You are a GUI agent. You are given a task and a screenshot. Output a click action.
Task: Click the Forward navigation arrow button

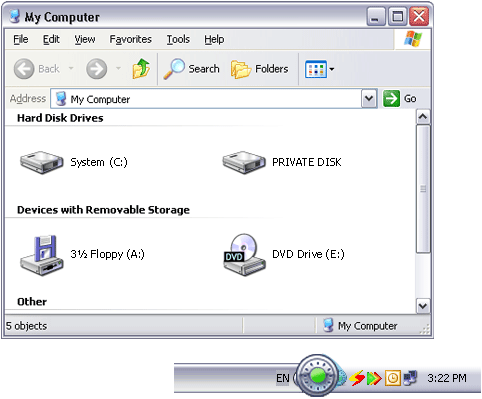(97, 69)
